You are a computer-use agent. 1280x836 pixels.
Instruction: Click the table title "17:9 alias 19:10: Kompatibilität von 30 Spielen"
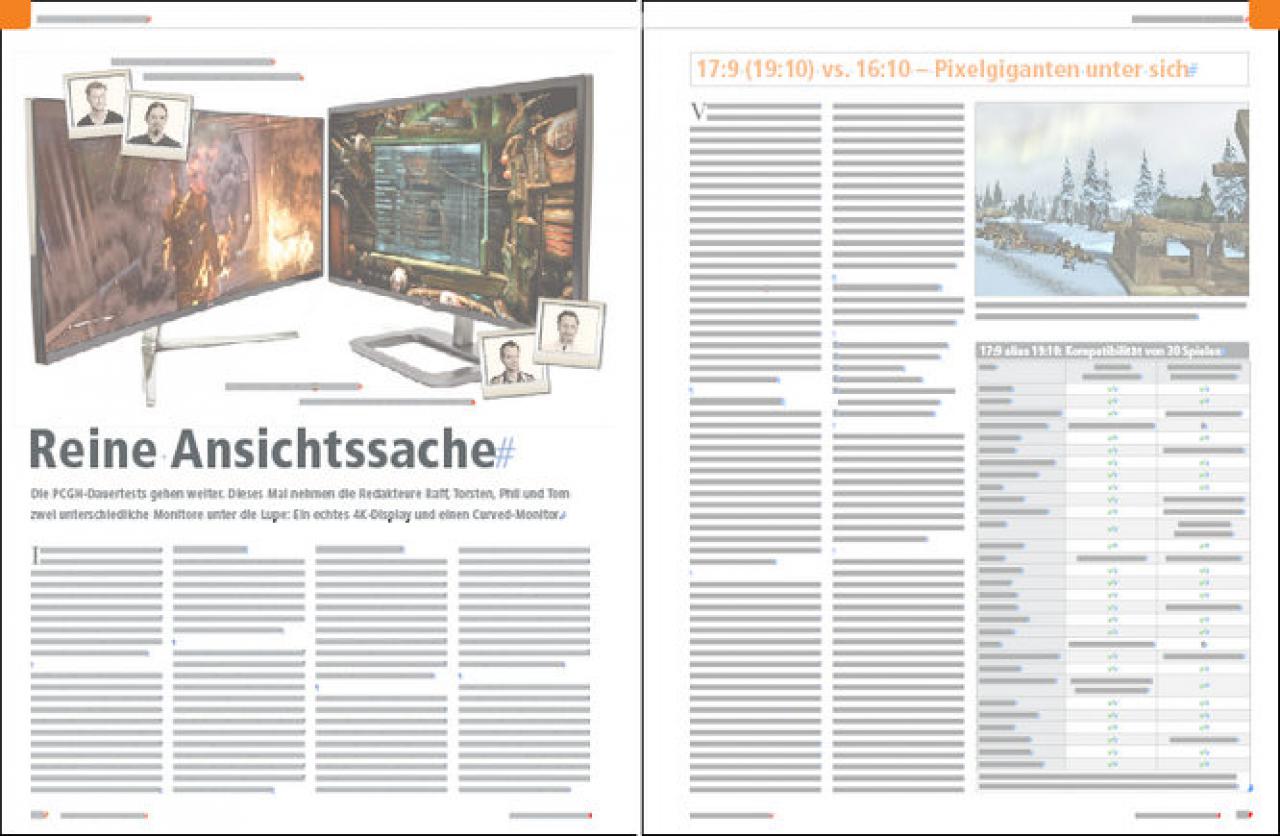tap(1100, 351)
